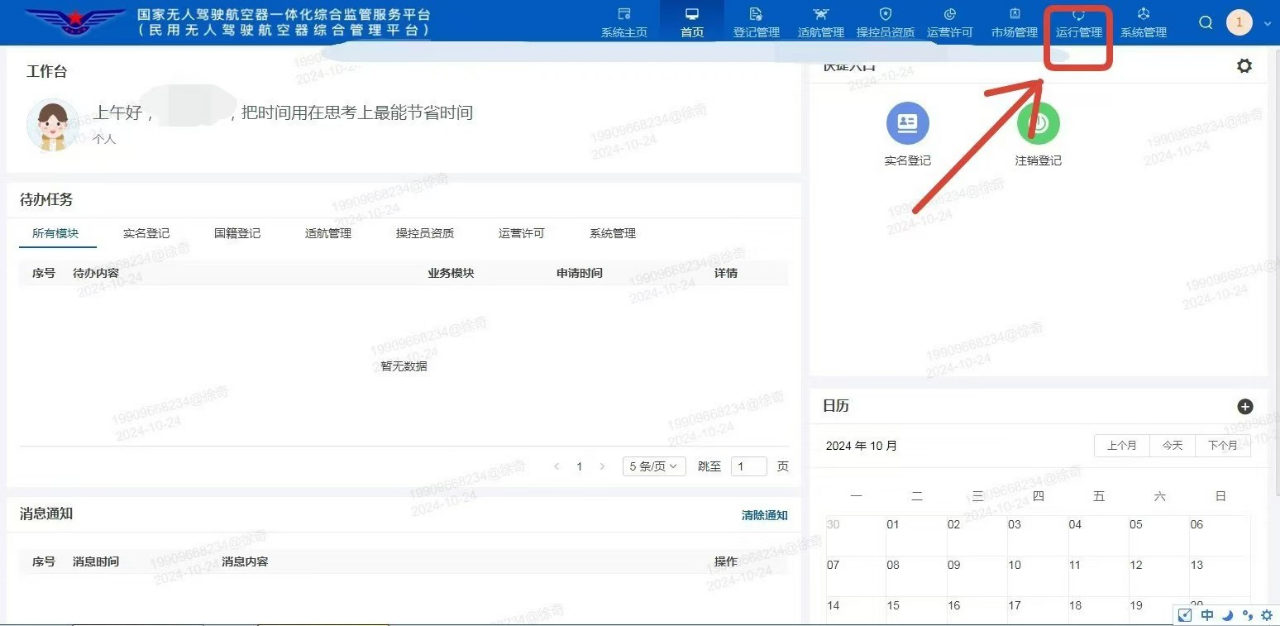The width and height of the screenshot is (1280, 626).
Task: Switch to the 国籍登记 tab
Action: (x=237, y=232)
